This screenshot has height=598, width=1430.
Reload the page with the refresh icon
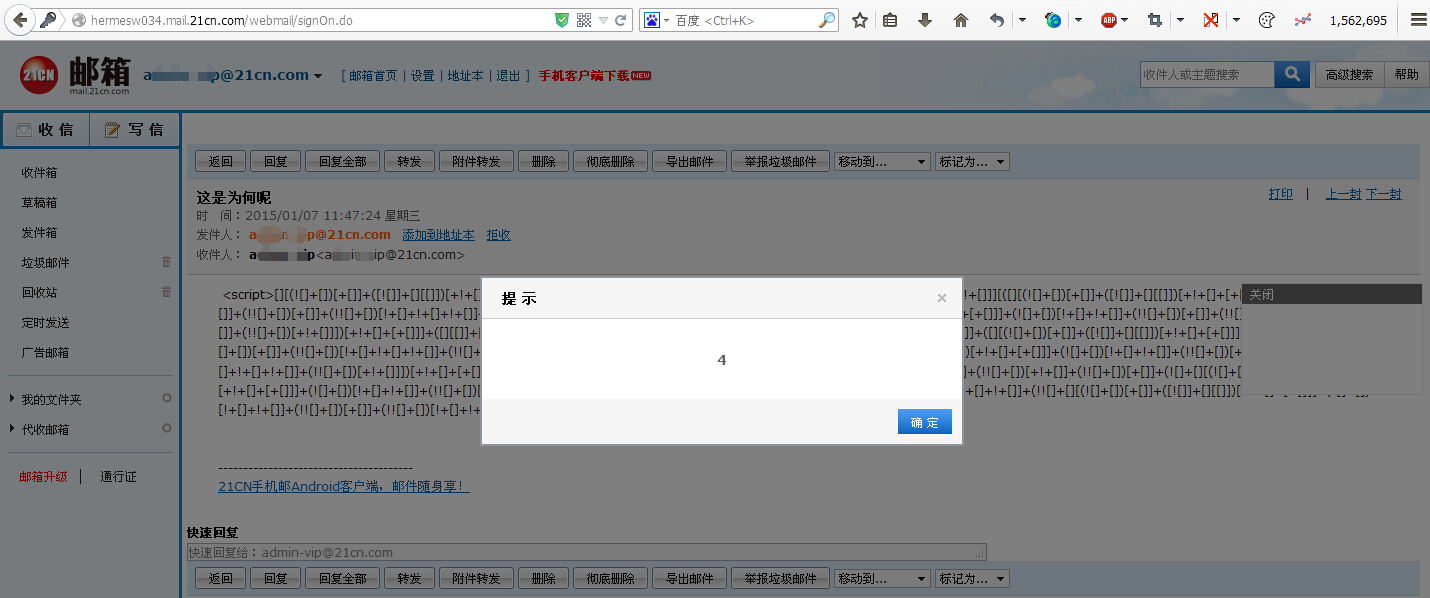click(621, 20)
